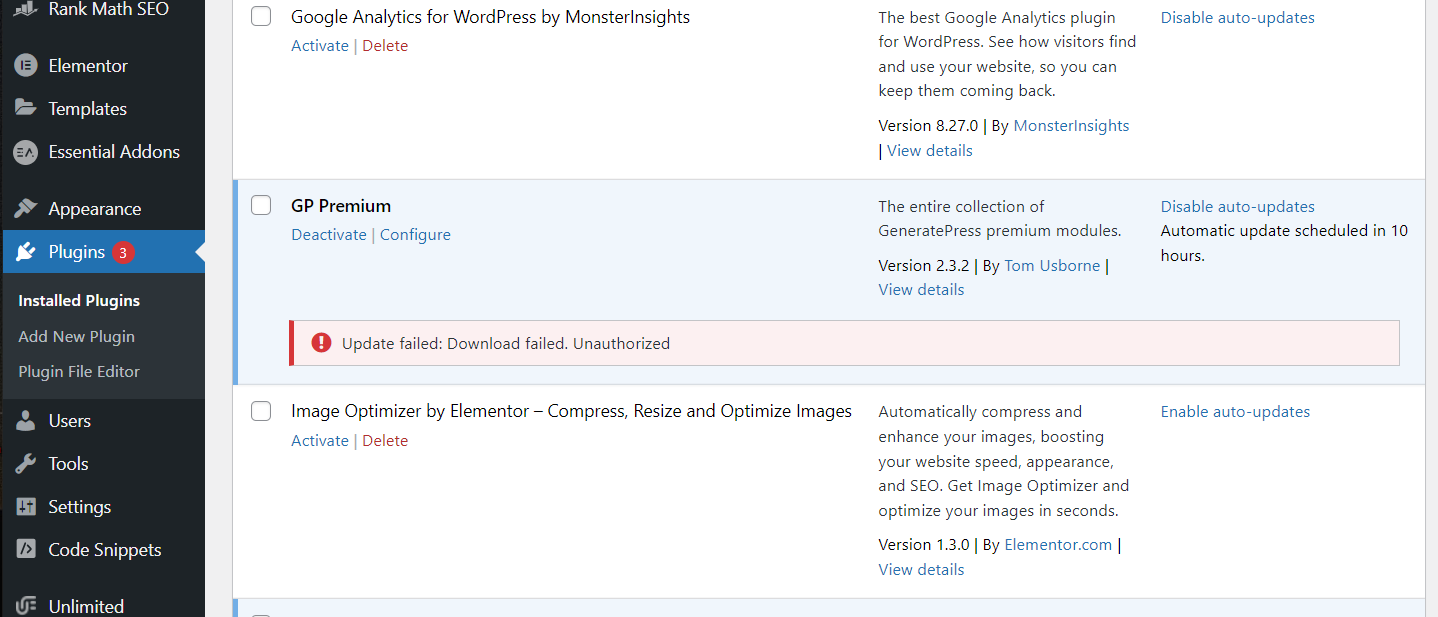Click the red 3 badge on Plugins
This screenshot has width=1438, height=617.
point(123,253)
